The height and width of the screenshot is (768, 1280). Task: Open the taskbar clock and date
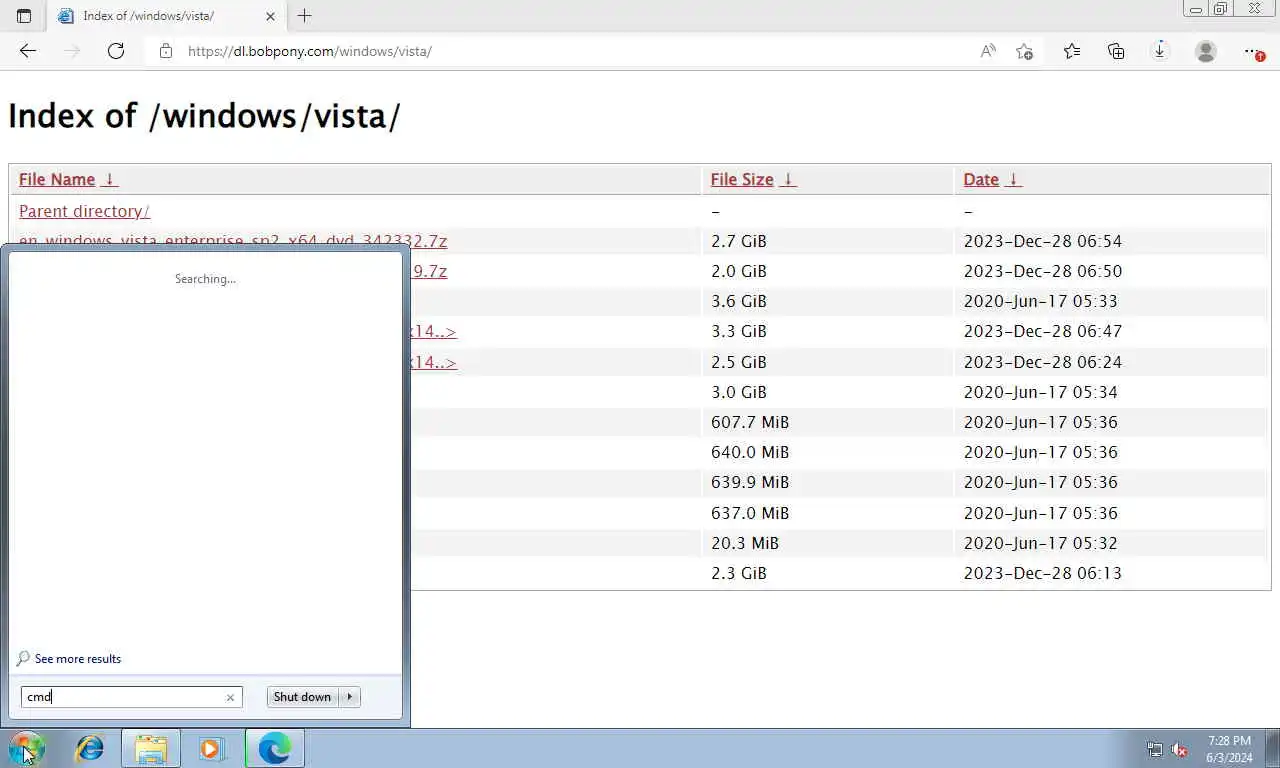(x=1229, y=749)
